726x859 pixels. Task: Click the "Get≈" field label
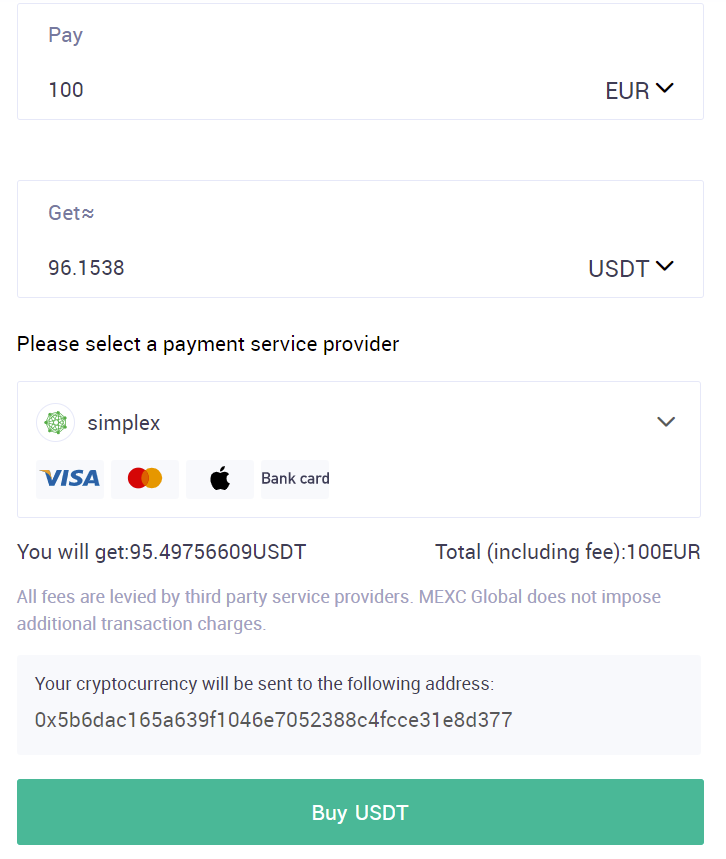click(x=71, y=213)
